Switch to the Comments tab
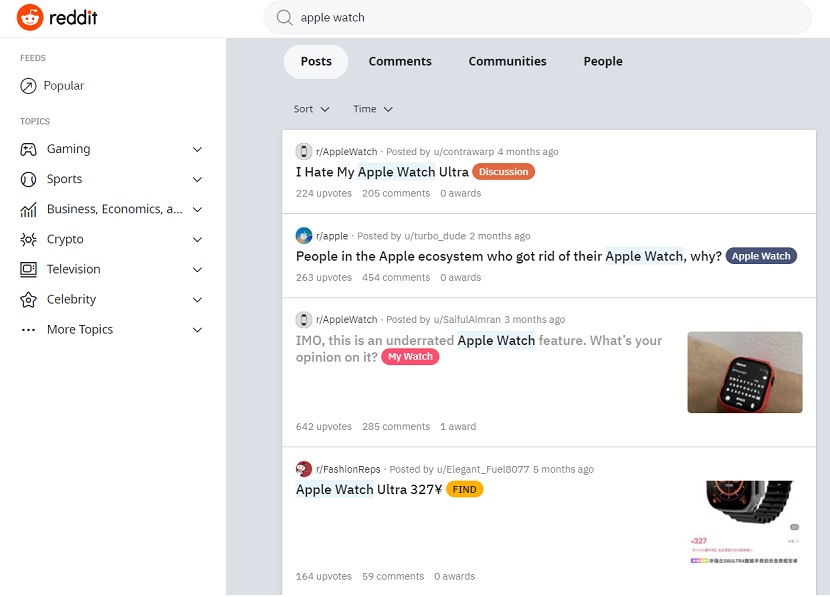The height and width of the screenshot is (597, 830). [400, 61]
